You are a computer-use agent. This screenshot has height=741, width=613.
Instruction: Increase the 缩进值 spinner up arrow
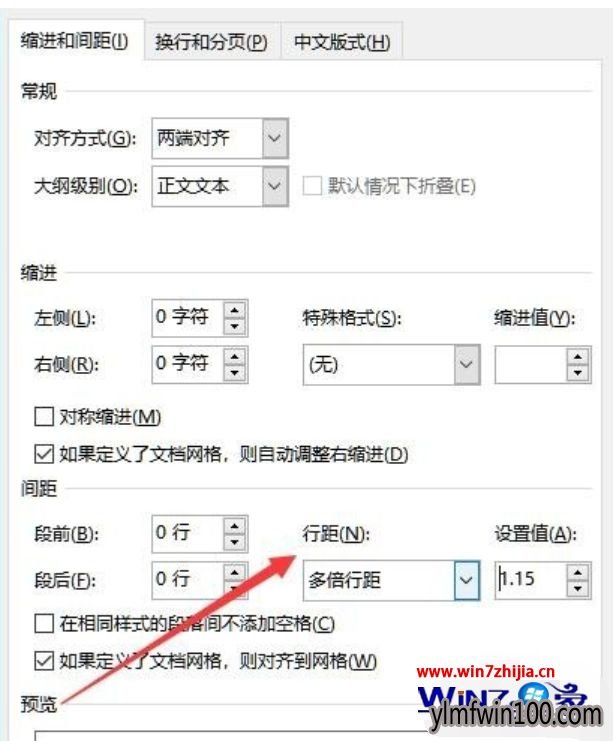578,356
